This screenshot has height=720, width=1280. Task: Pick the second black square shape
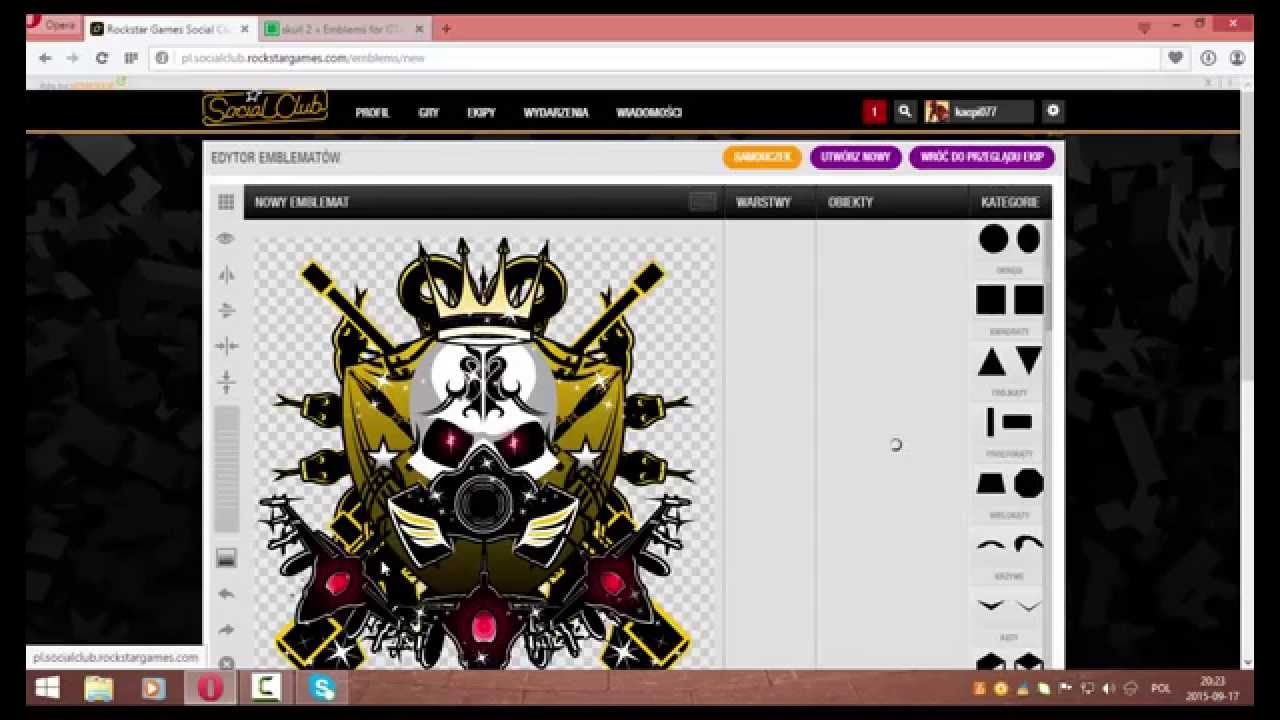click(1029, 300)
